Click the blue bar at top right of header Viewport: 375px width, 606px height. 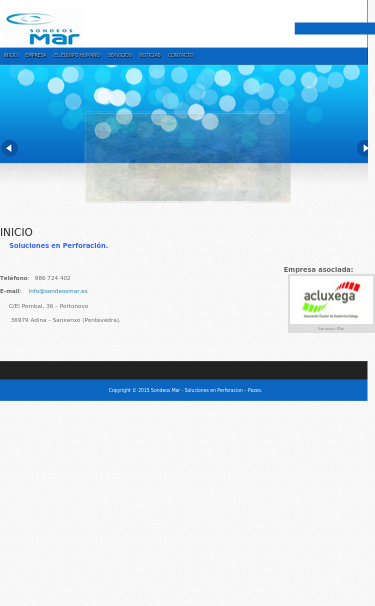pos(335,29)
